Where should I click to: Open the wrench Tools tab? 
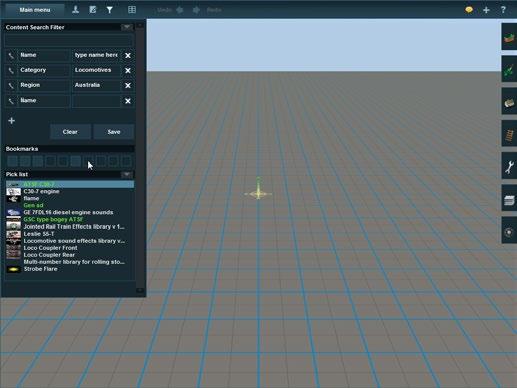[509, 167]
